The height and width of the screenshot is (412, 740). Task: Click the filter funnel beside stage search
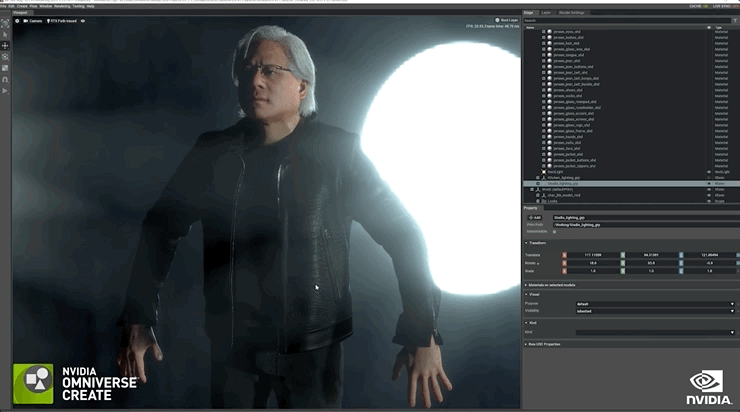735,21
